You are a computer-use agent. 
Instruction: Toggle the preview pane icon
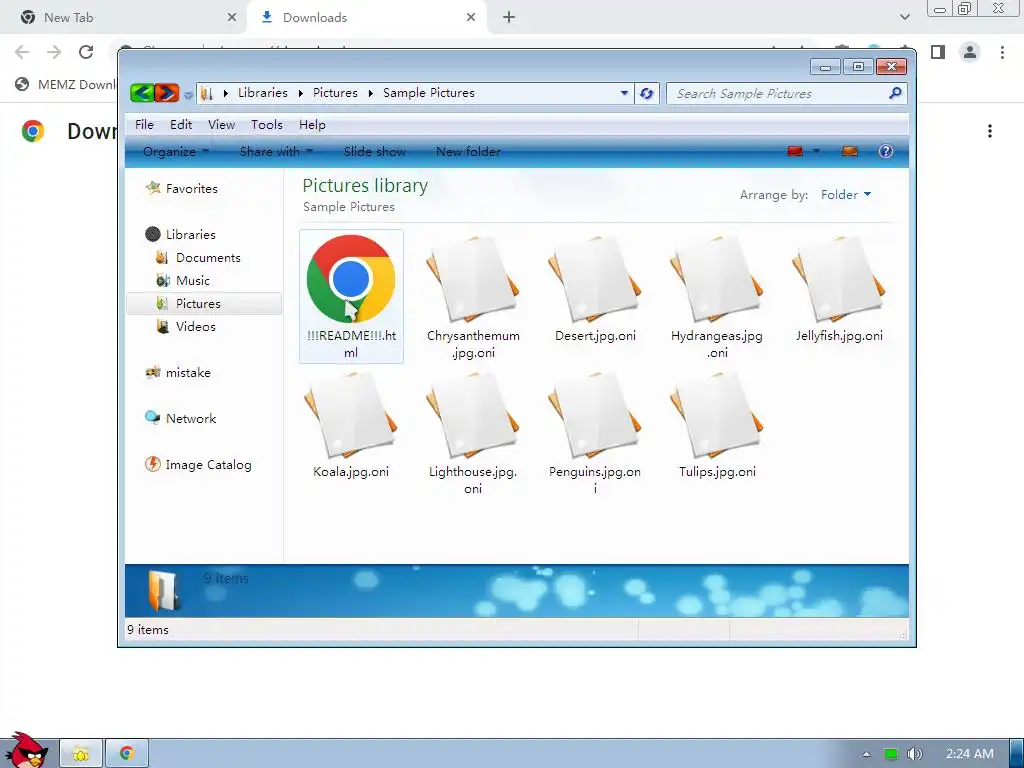pos(850,152)
